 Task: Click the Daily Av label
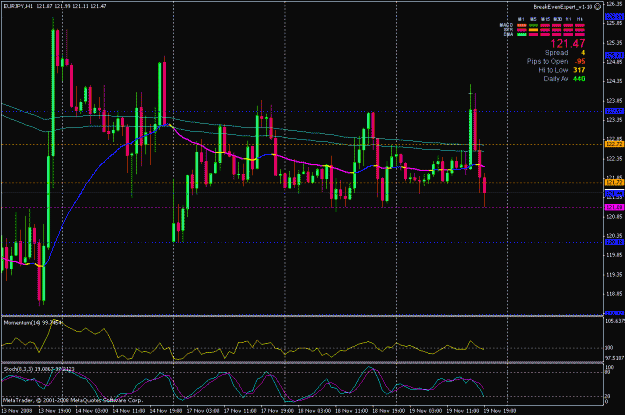[x=556, y=79]
